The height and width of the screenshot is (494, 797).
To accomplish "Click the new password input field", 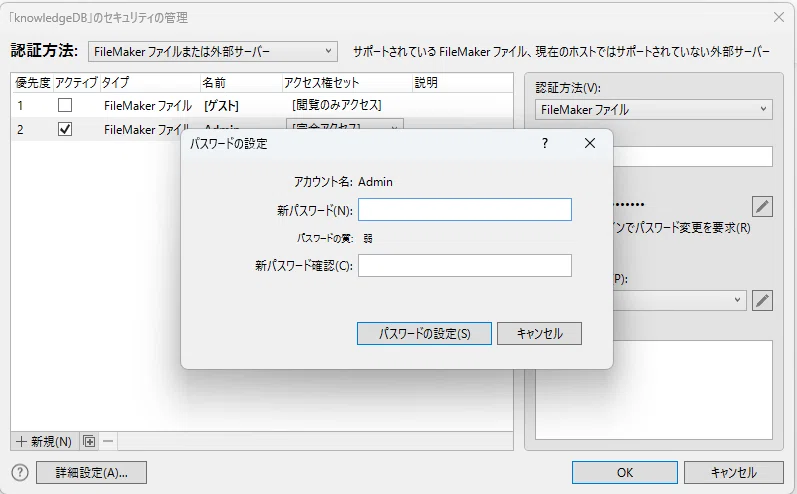I will [x=465, y=209].
